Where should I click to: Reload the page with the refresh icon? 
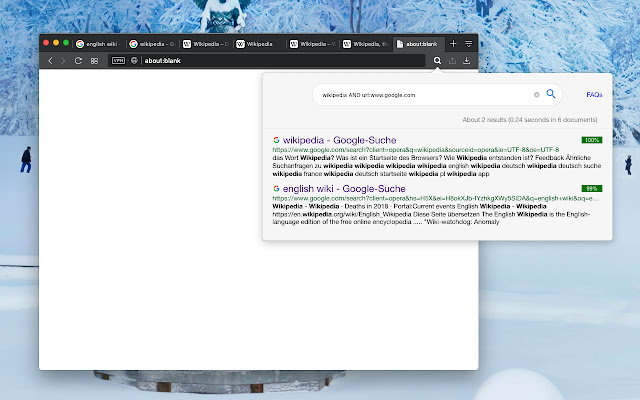point(78,61)
